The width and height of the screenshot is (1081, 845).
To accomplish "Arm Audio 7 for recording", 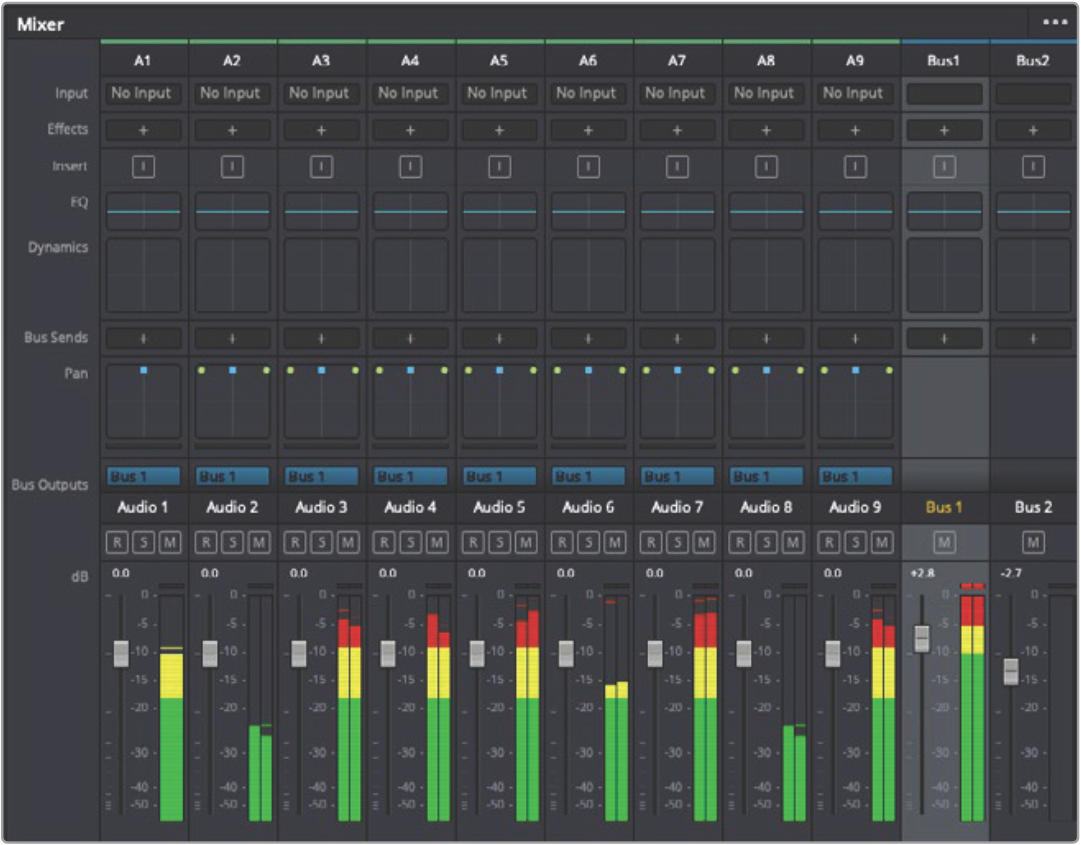I will click(x=650, y=542).
